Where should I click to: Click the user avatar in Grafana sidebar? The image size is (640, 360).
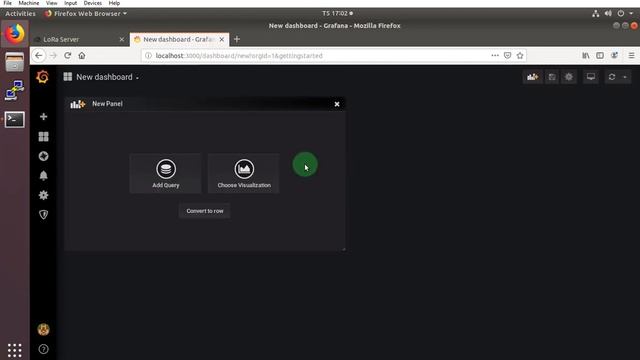coord(43,329)
